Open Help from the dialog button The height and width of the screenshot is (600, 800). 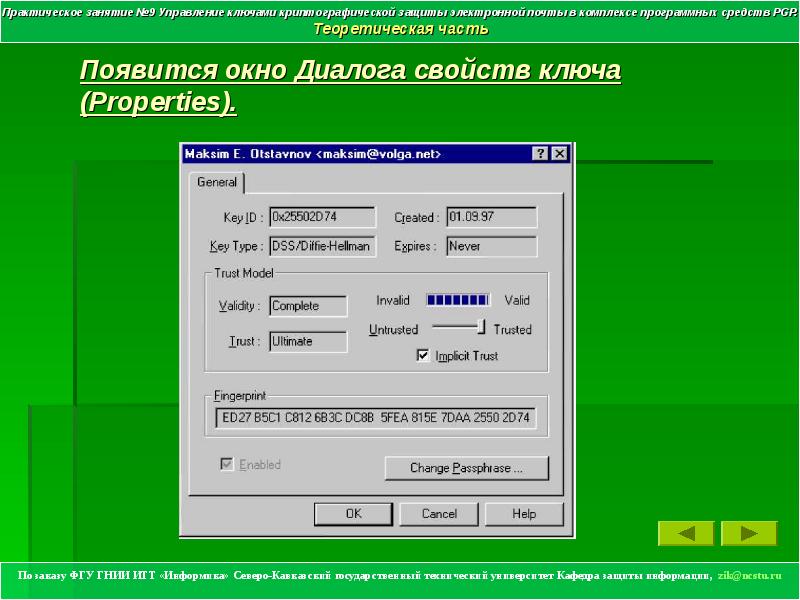point(524,514)
